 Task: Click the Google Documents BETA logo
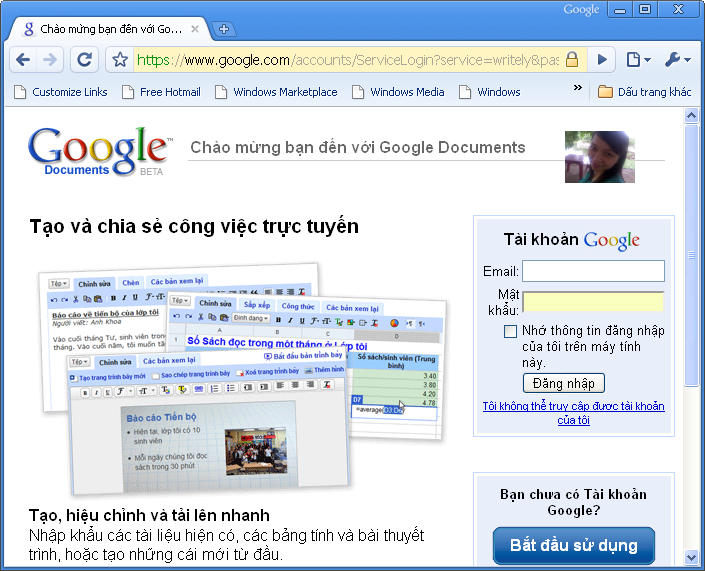pyautogui.click(x=100, y=152)
